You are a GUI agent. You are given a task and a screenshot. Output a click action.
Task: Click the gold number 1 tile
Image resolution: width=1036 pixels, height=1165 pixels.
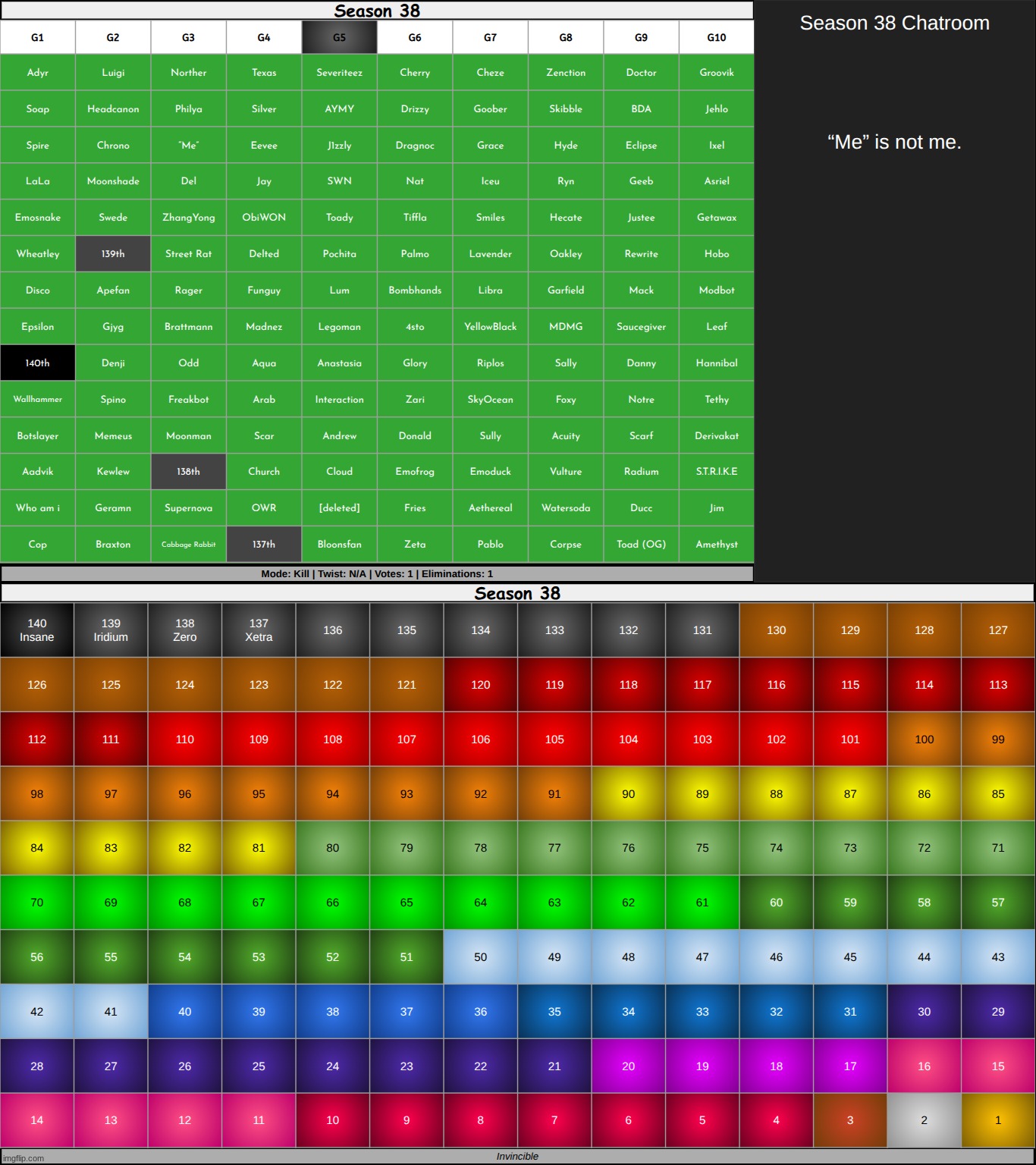coord(997,1120)
